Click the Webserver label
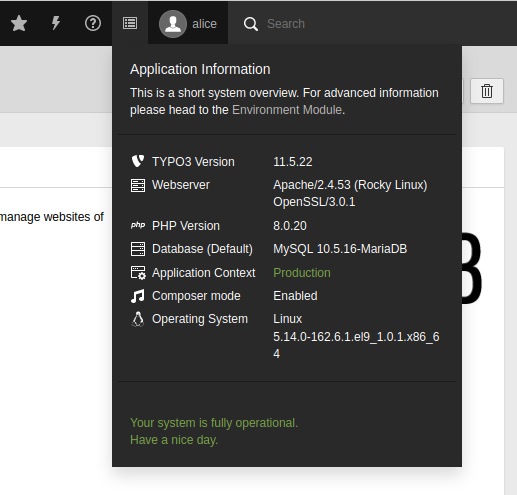This screenshot has height=495, width=517. click(x=181, y=185)
